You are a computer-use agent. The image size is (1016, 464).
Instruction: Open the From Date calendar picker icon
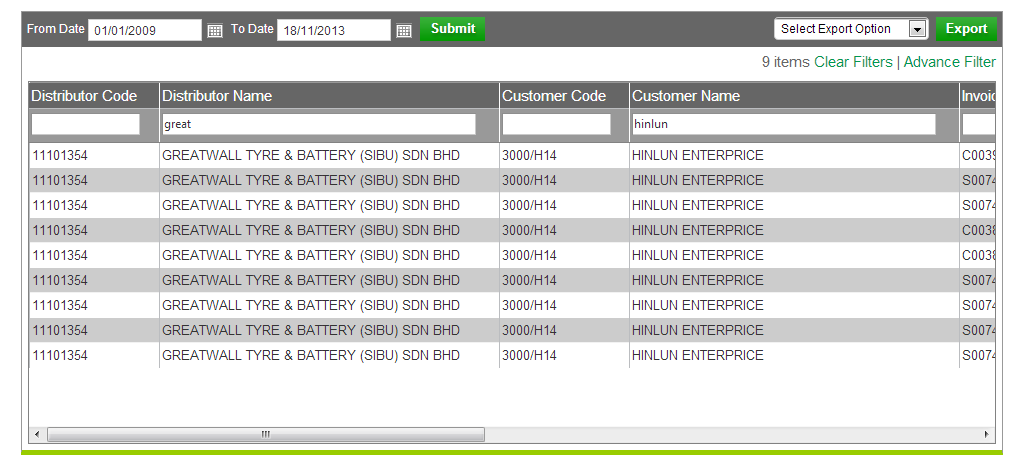(214, 30)
